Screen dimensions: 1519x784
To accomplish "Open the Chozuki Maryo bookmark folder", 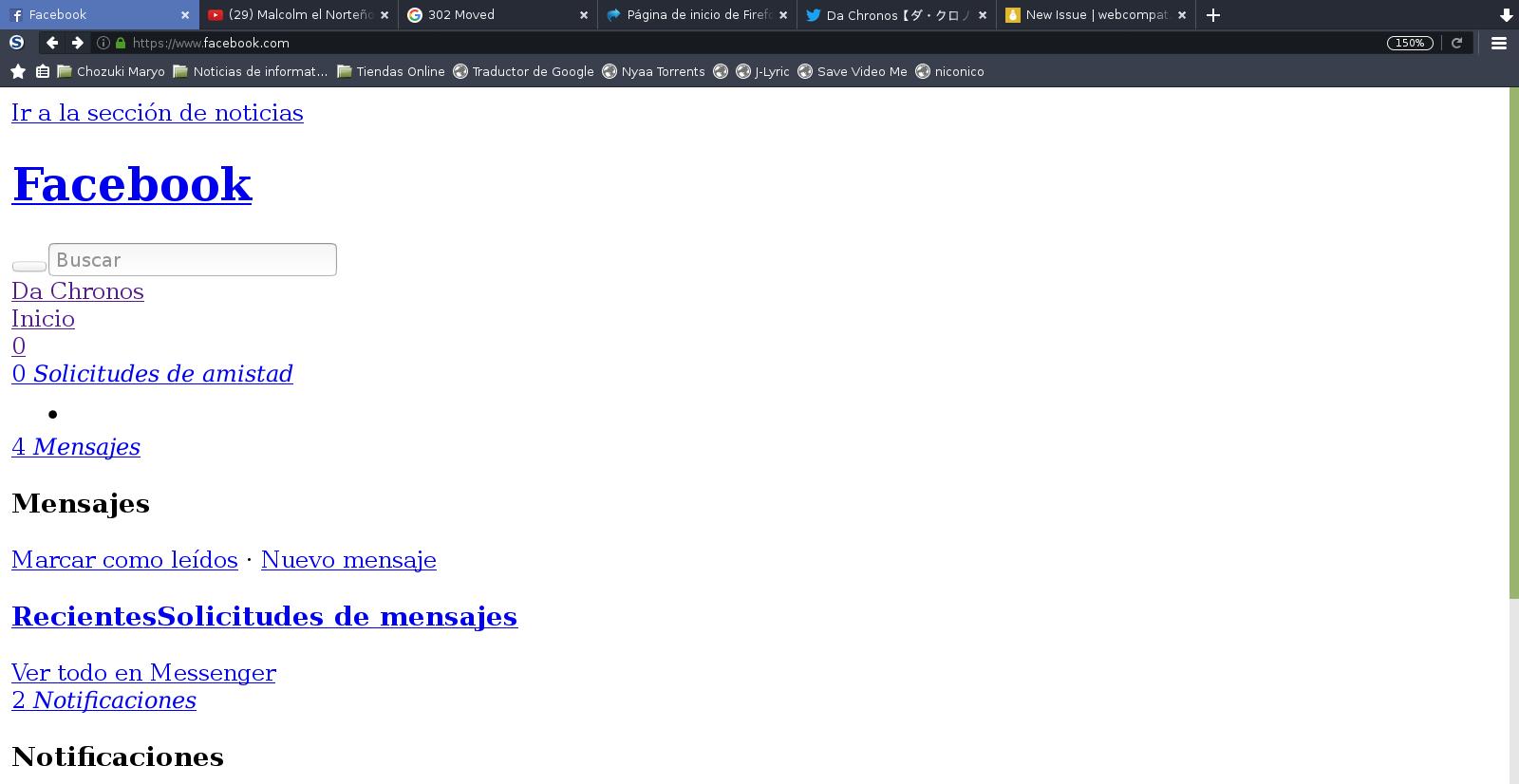I will [x=111, y=71].
